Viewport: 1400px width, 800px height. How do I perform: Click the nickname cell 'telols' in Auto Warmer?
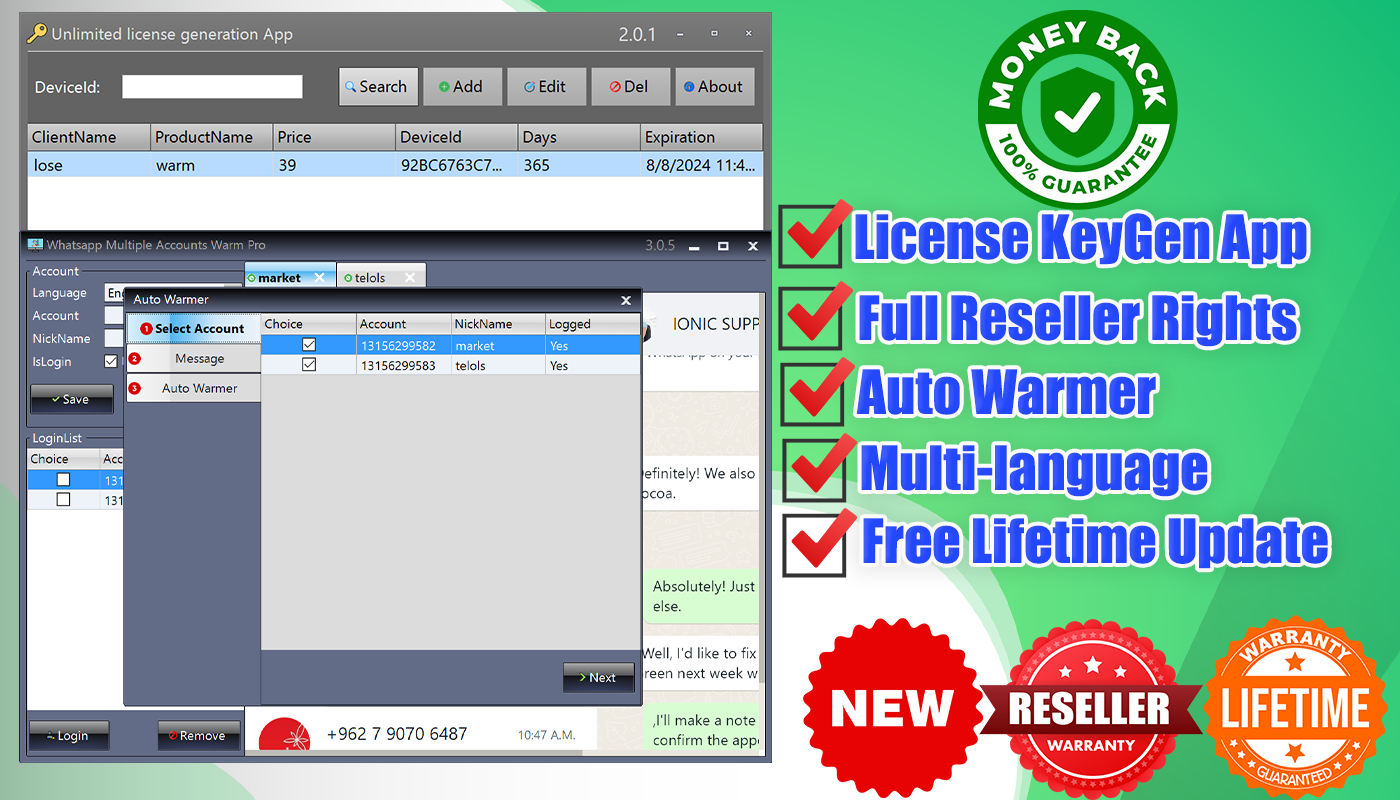(x=498, y=365)
